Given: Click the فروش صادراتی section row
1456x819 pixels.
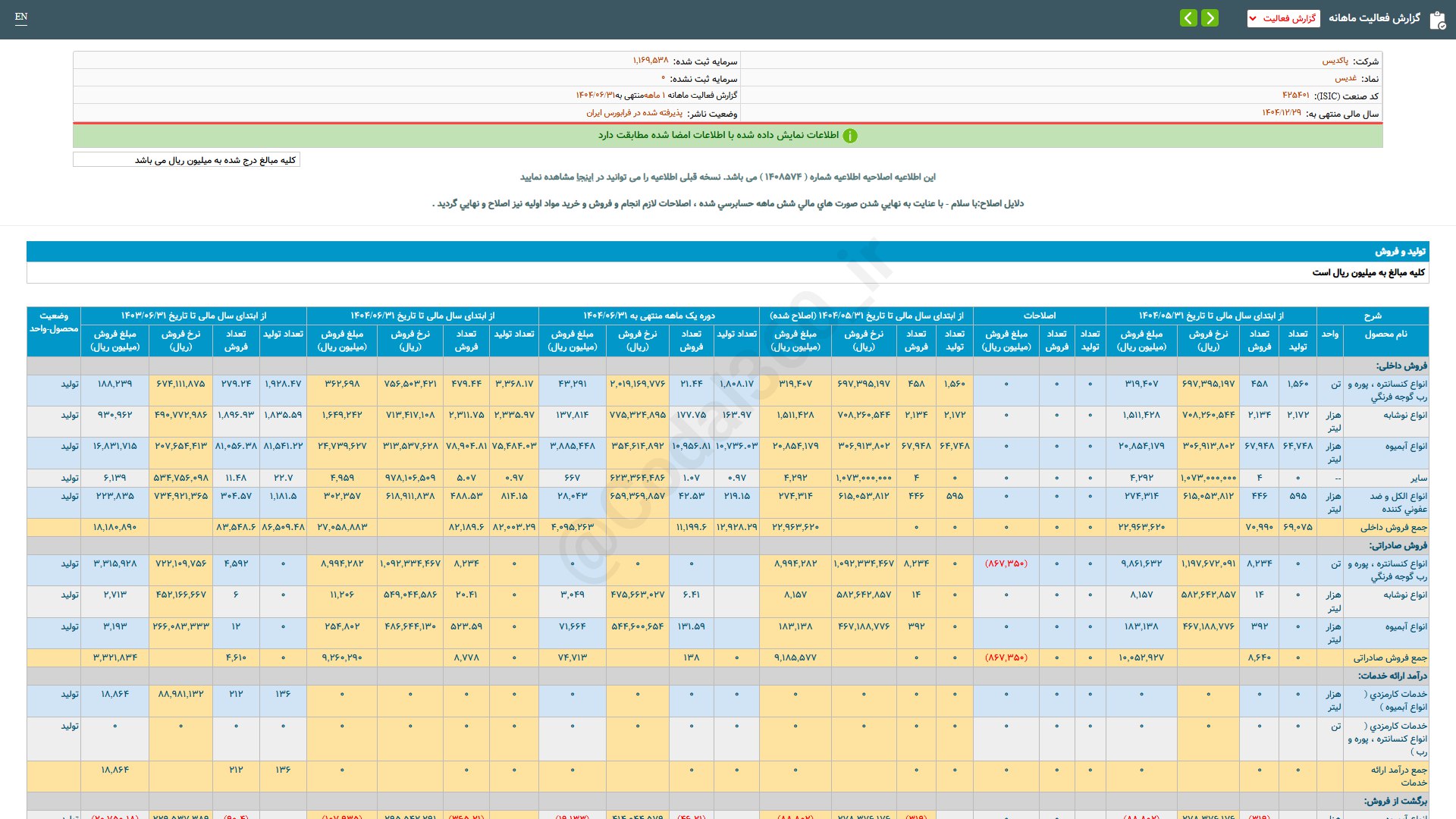Looking at the screenshot, I should tap(1397, 545).
